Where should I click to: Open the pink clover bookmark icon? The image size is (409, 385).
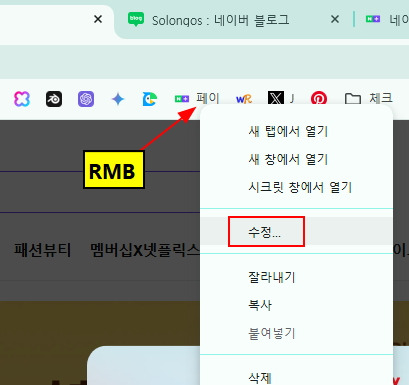22,99
